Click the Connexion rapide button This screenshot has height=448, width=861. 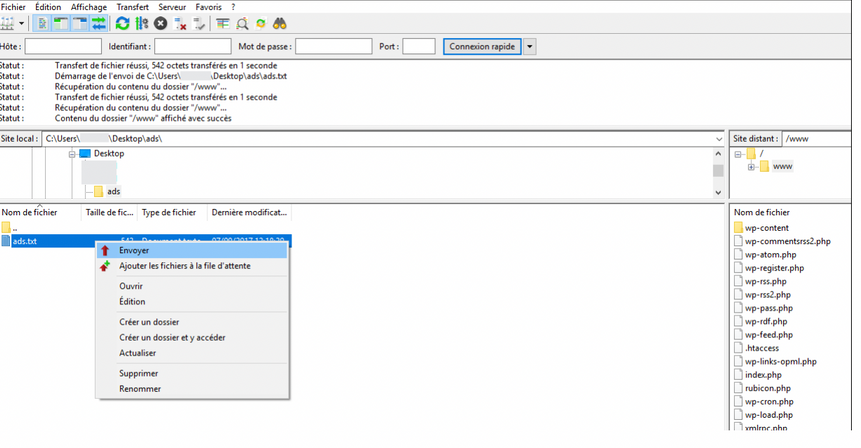482,46
